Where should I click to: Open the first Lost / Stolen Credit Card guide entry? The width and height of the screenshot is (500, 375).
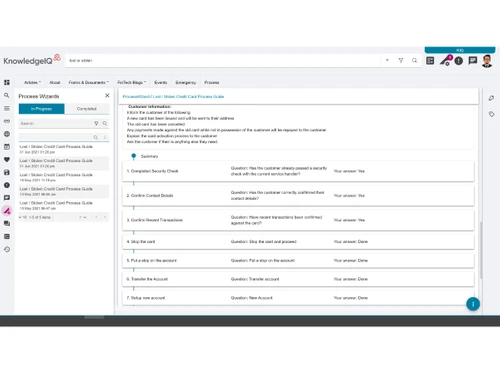(64, 149)
